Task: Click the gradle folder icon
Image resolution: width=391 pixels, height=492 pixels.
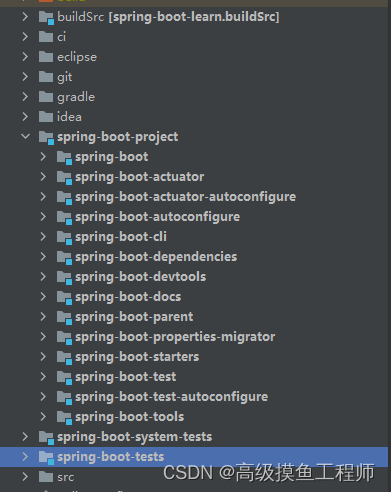Action: [46, 97]
